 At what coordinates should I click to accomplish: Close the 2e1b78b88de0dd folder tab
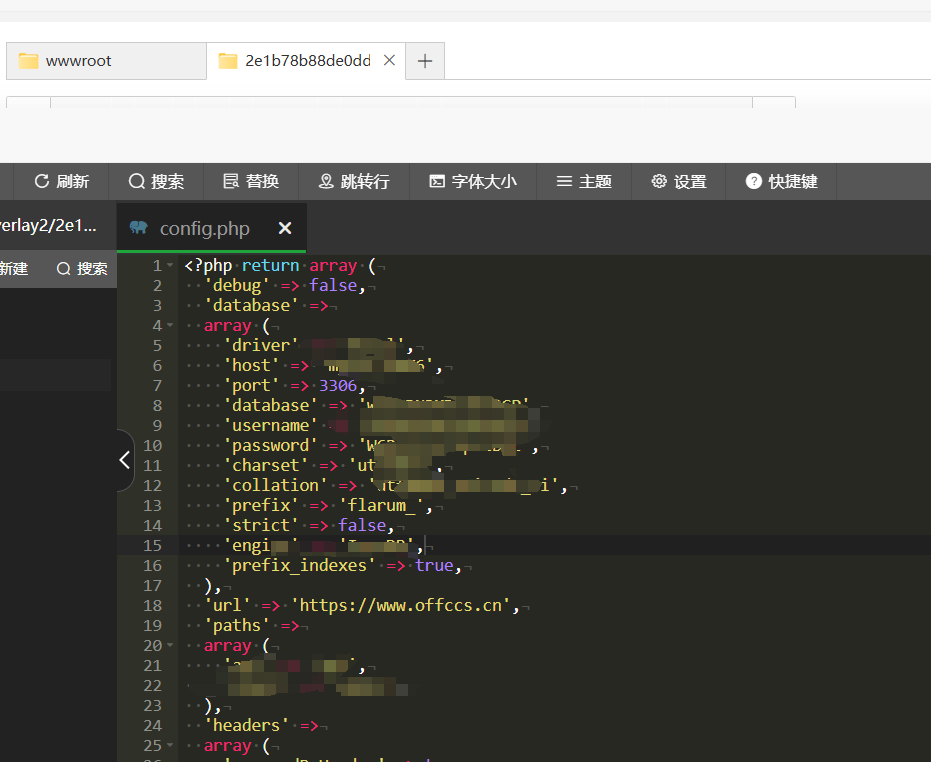390,60
